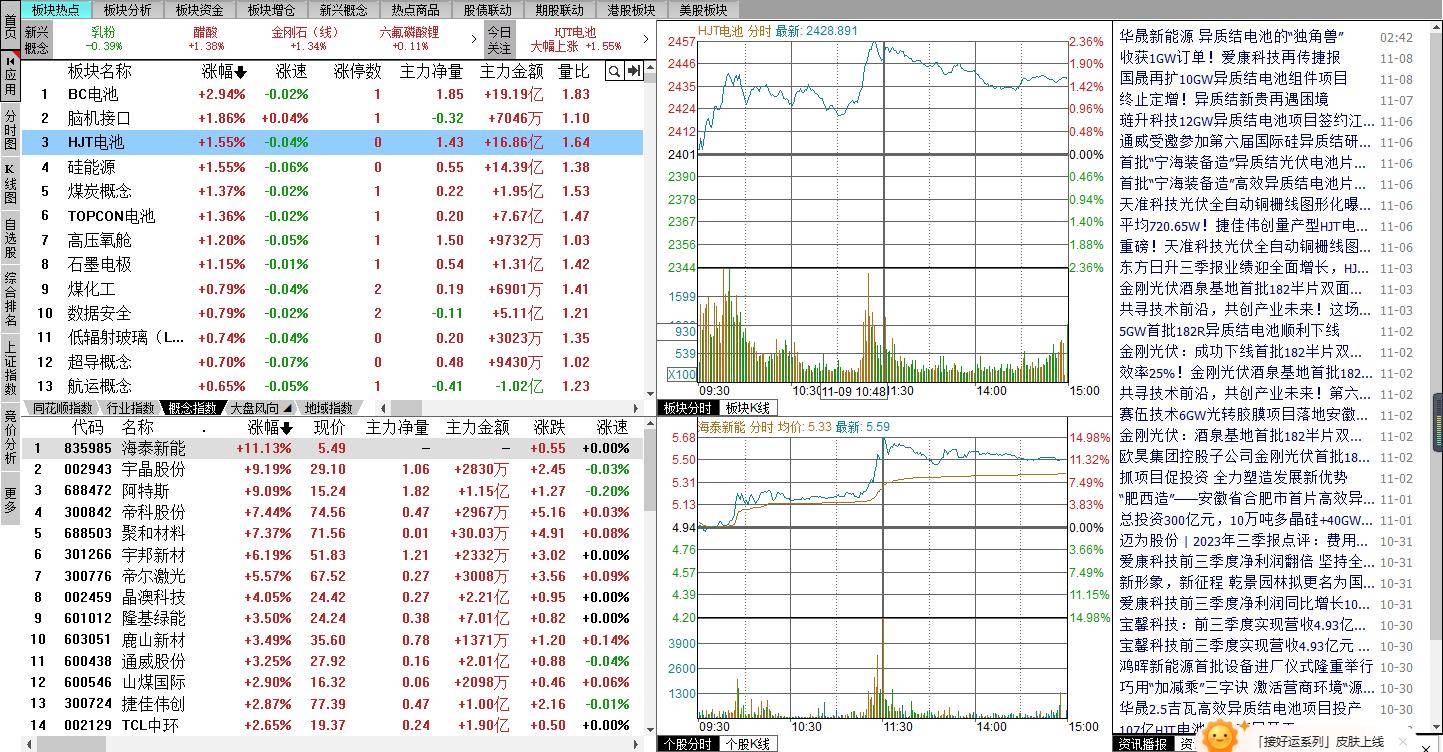
Task: Click the X100 volume scale badge
Action: tap(682, 374)
